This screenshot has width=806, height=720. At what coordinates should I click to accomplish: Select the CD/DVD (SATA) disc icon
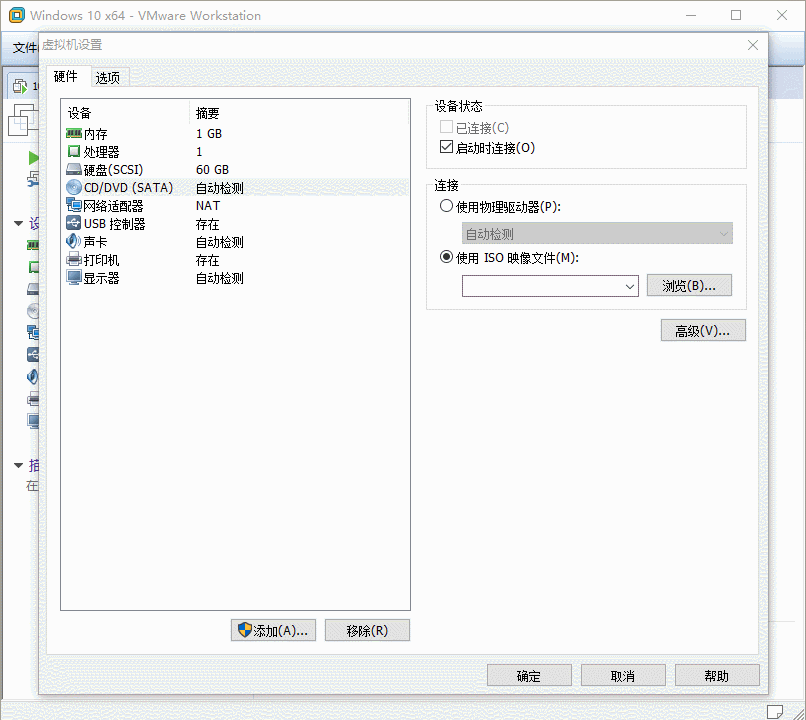coord(74,188)
